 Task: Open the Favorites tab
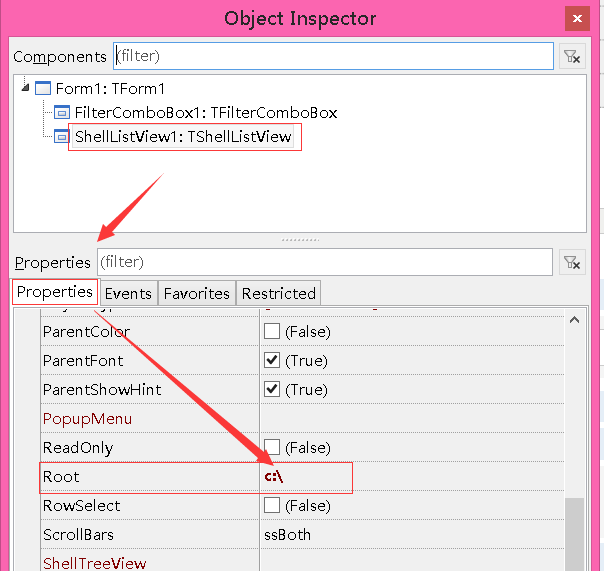(x=196, y=293)
